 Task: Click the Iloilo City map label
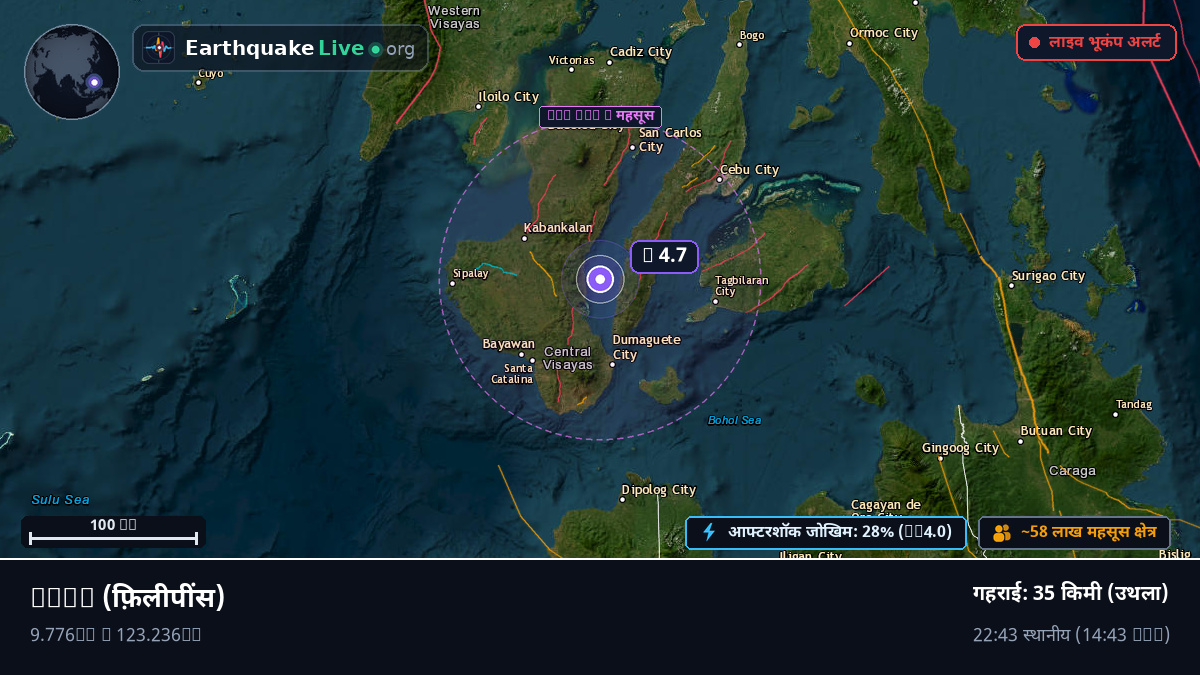[x=508, y=97]
